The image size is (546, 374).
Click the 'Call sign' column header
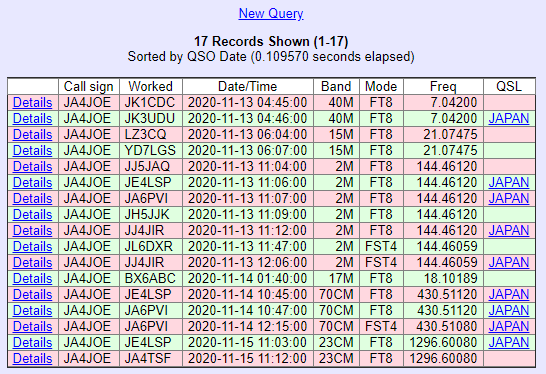(x=89, y=86)
